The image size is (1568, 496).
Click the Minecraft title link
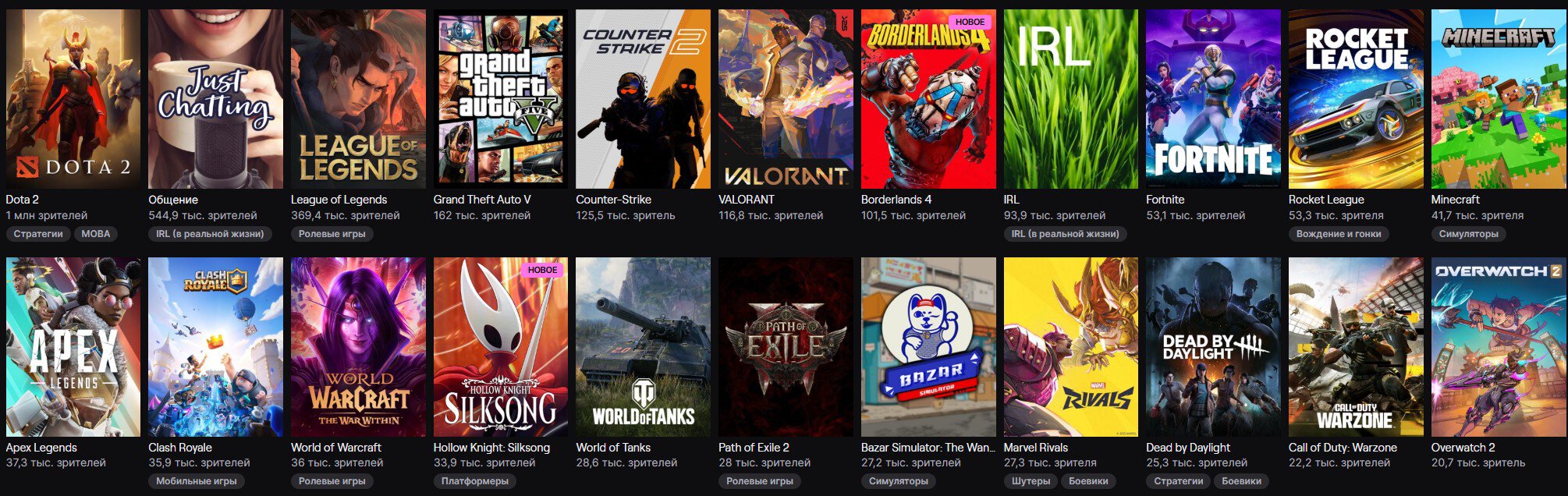(1456, 200)
